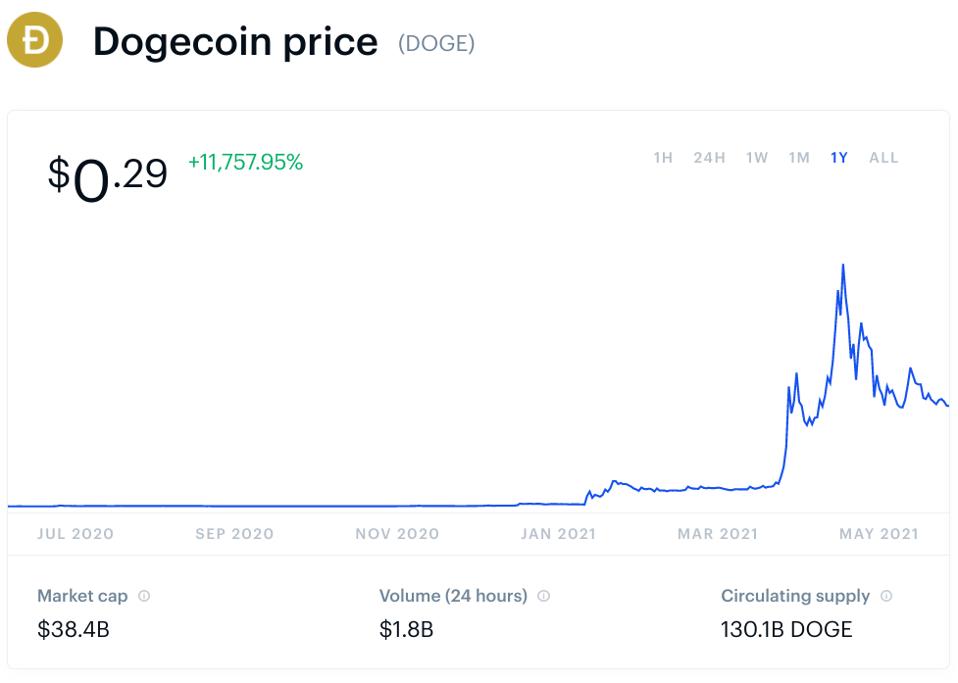Open the Volume (24 hours) info icon
958x683 pixels.
pos(544,596)
